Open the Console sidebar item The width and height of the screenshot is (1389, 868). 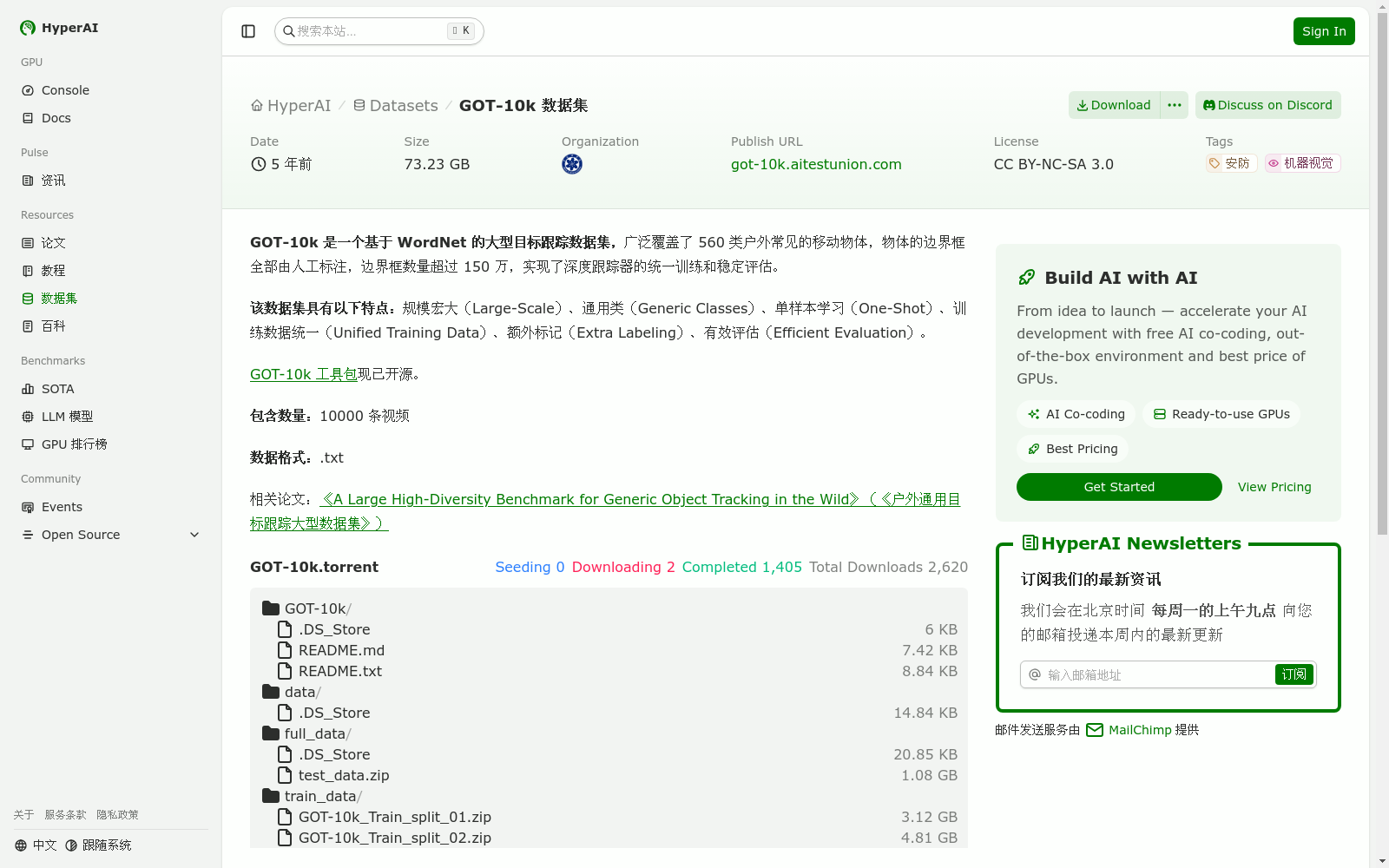tap(111, 90)
